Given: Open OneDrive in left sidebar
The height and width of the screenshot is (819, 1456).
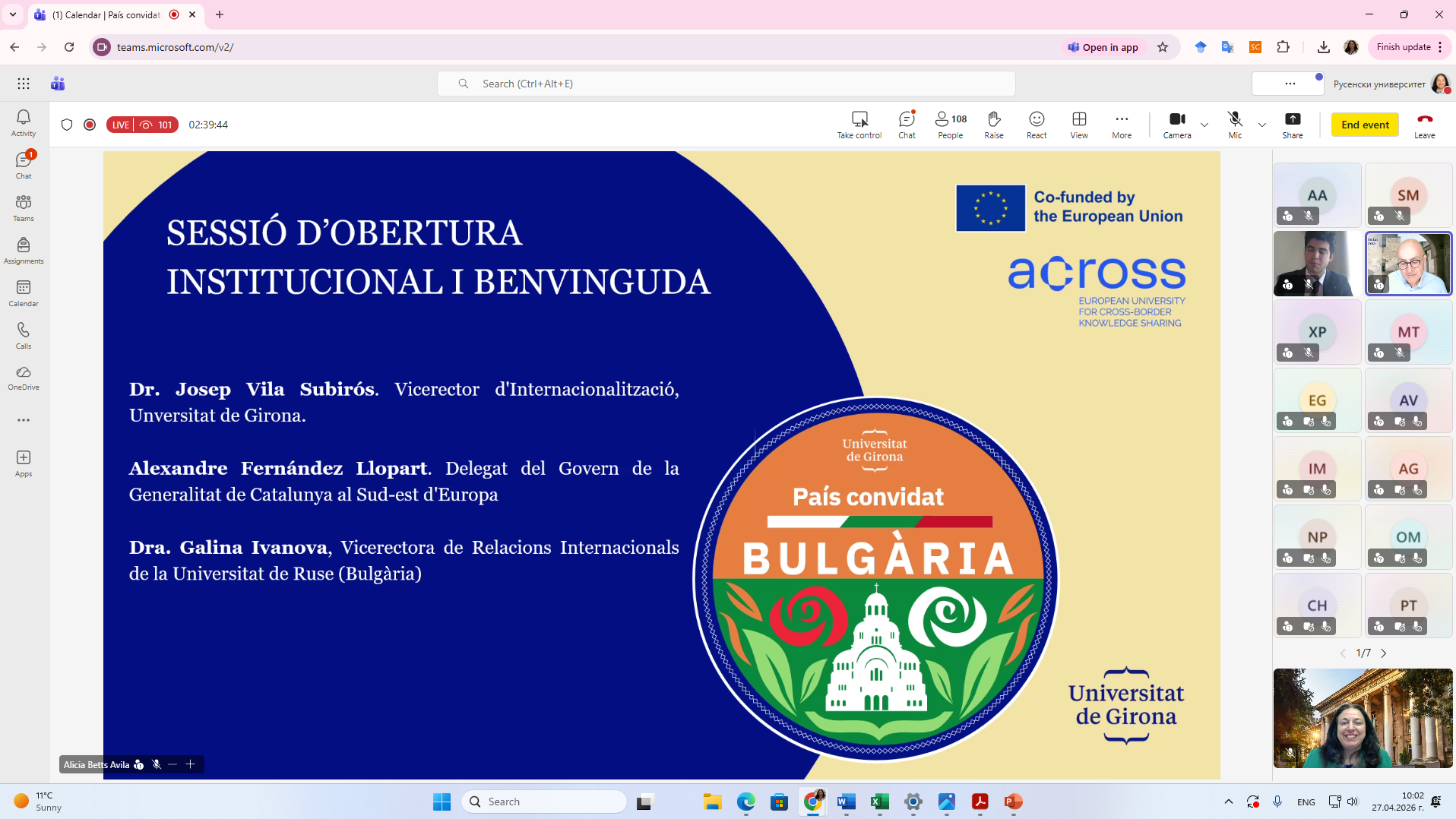Looking at the screenshot, I should tap(24, 378).
